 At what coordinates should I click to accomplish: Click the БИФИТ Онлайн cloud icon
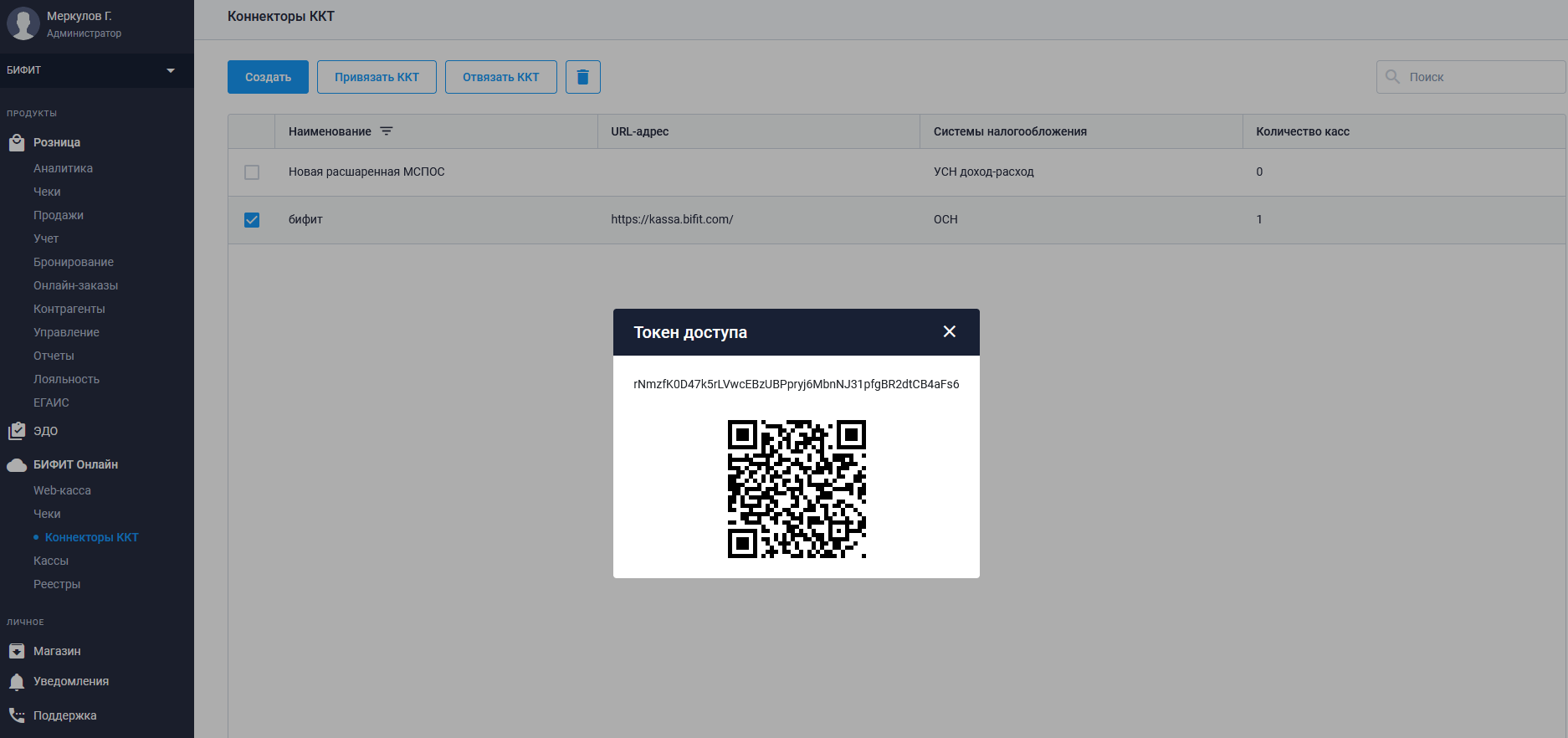click(17, 464)
